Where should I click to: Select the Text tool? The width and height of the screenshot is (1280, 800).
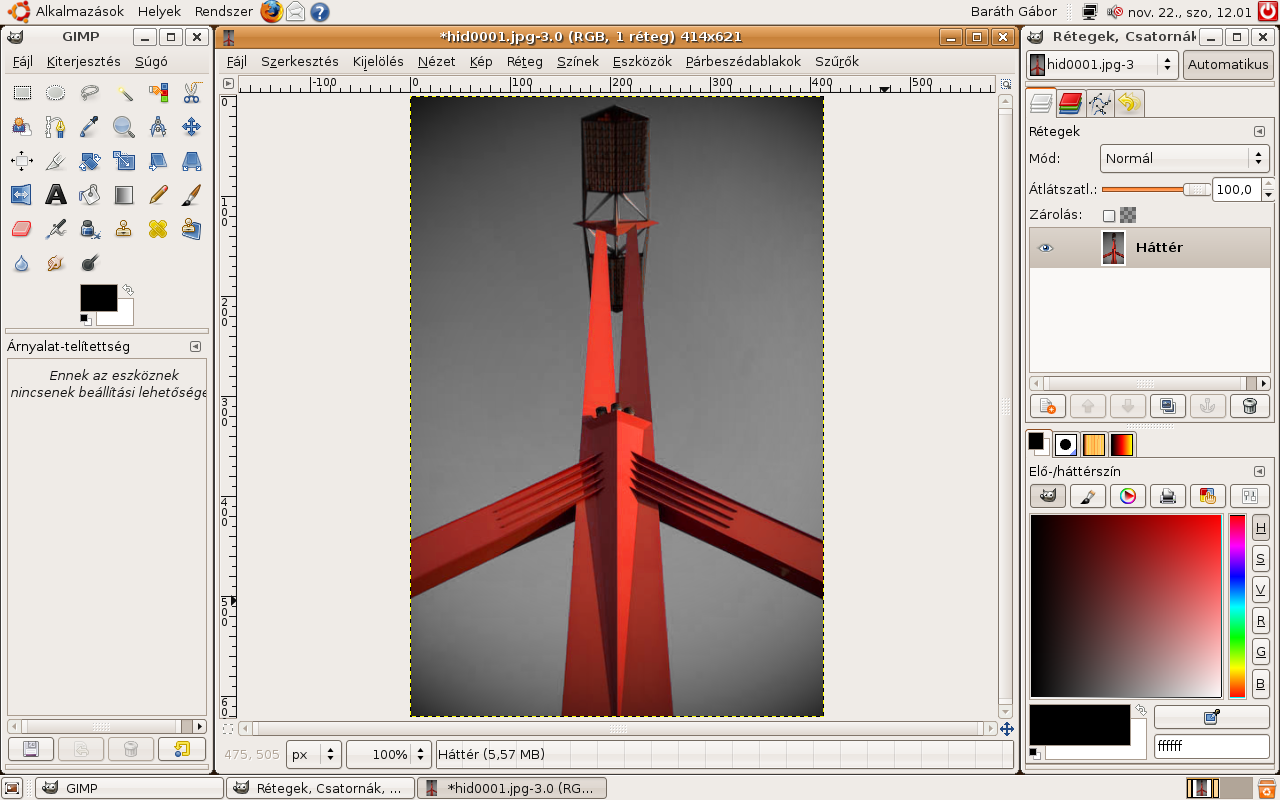[56, 195]
